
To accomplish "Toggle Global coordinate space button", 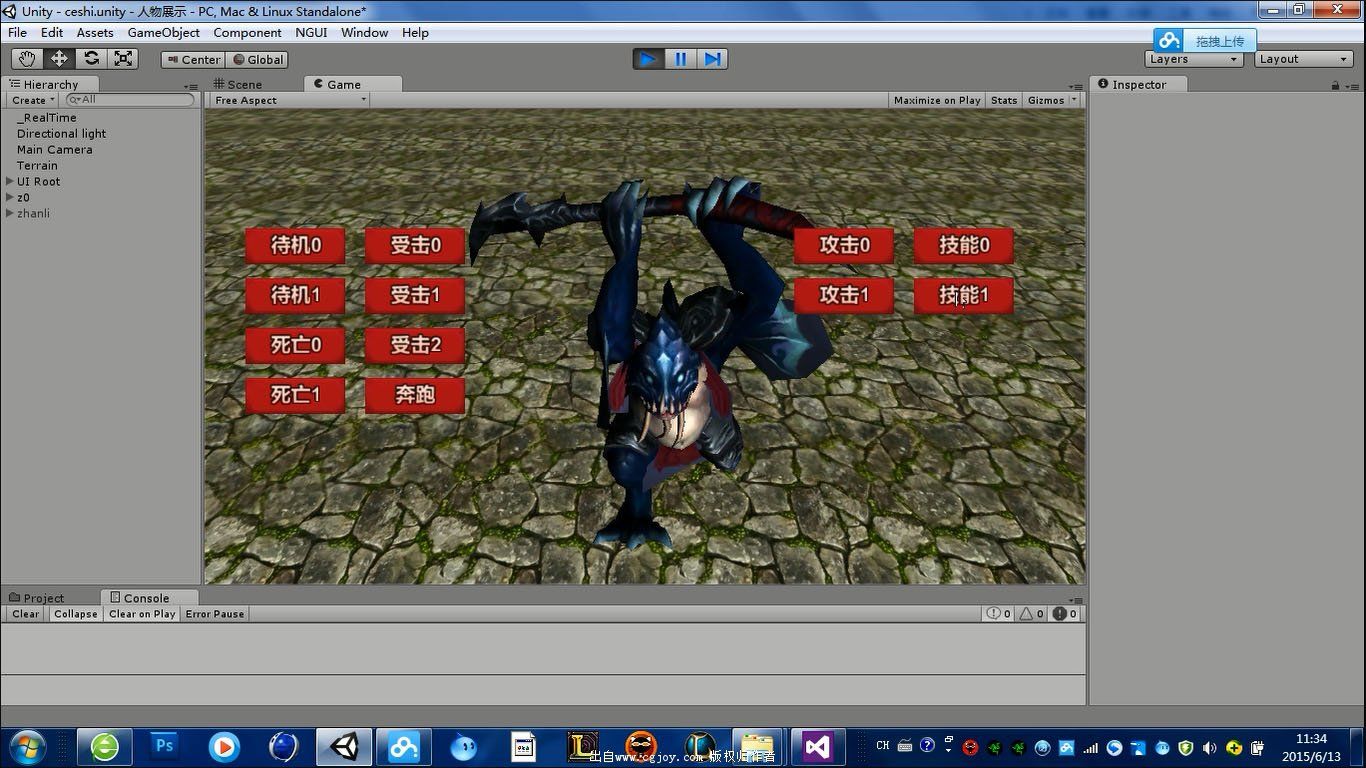I will tap(258, 60).
